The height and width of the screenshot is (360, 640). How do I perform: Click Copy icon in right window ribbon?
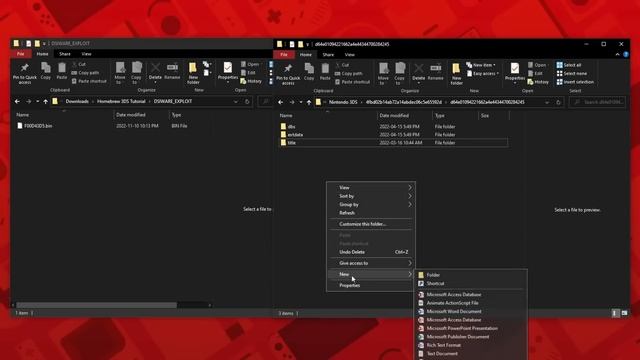(x=309, y=71)
